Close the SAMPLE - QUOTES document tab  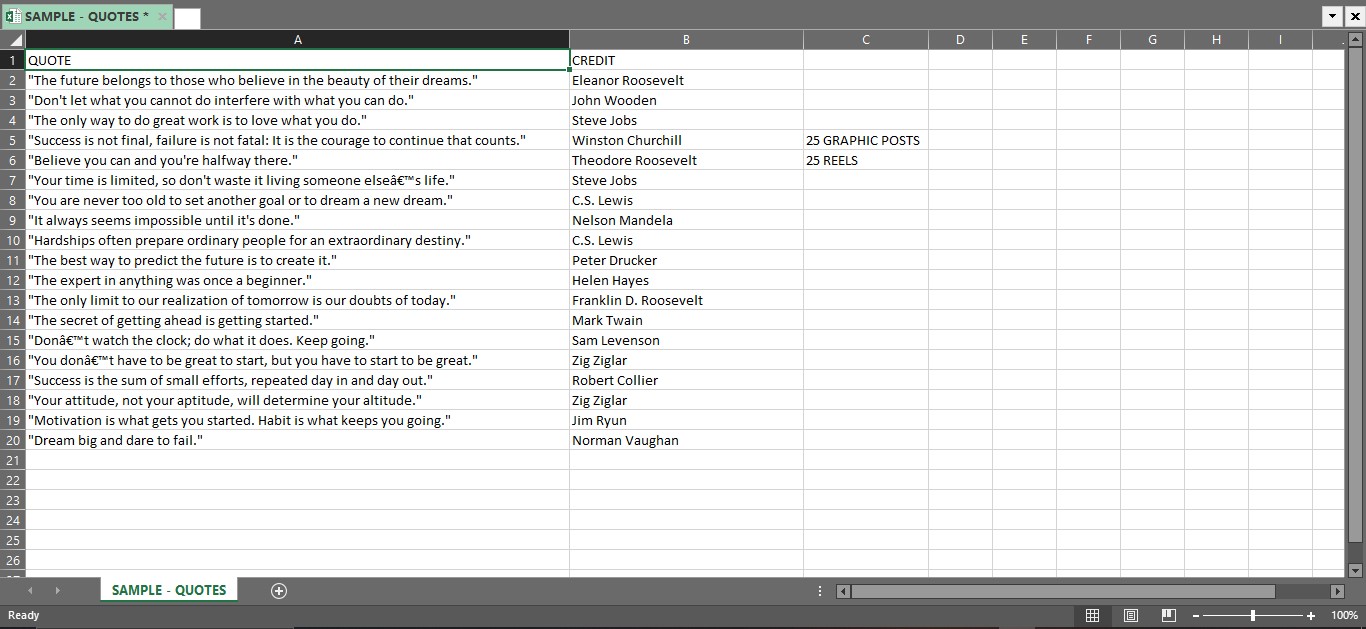[162, 17]
